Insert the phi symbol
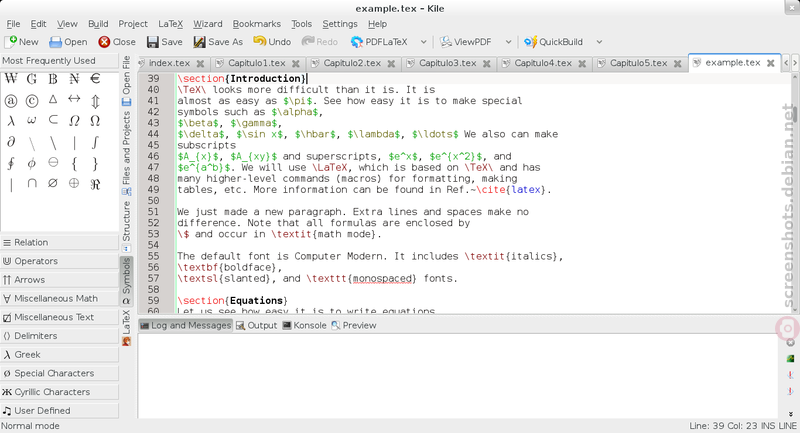This screenshot has width=800, height=433. pos(32,163)
